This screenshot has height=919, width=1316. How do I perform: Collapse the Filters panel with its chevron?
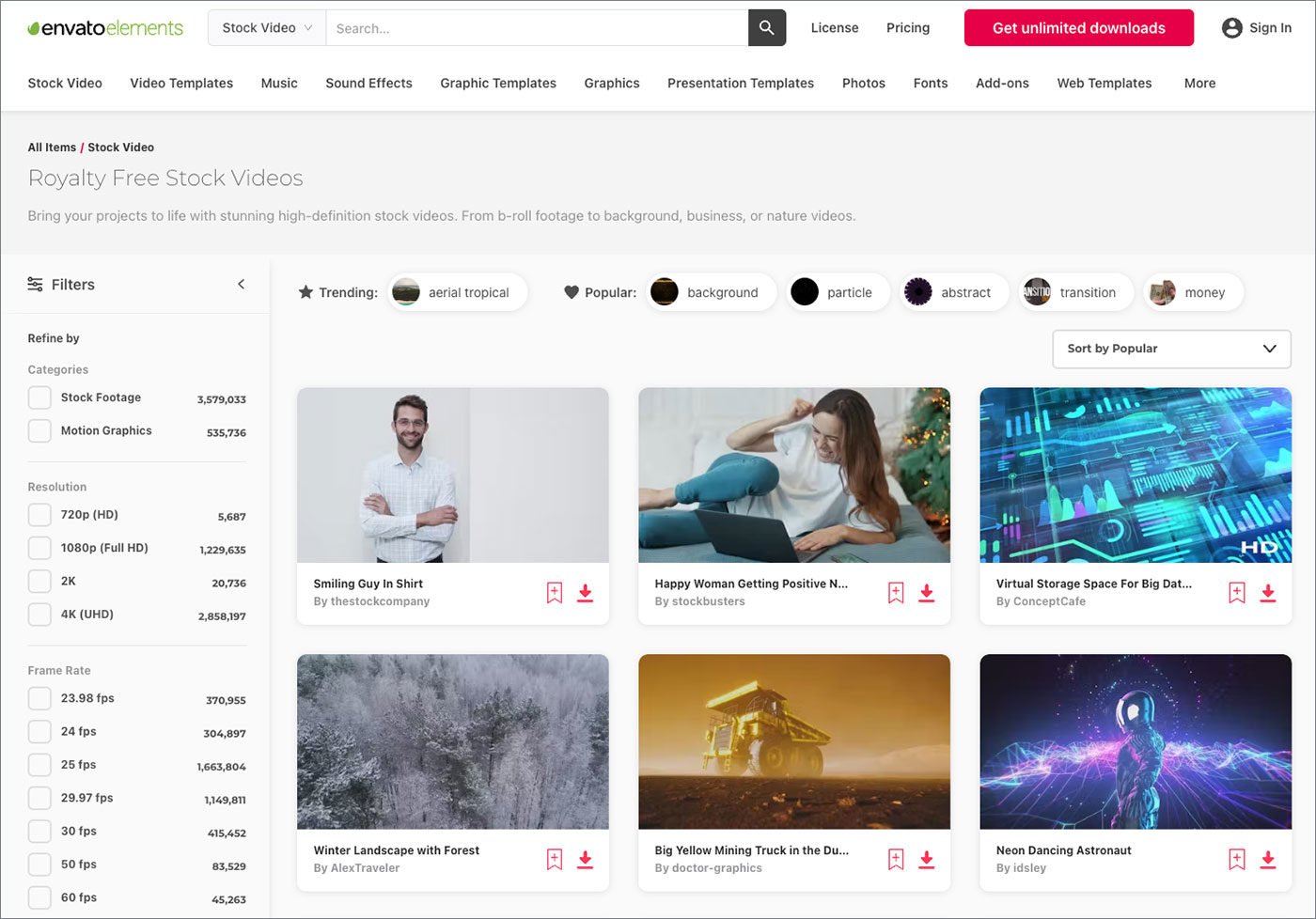pos(241,283)
